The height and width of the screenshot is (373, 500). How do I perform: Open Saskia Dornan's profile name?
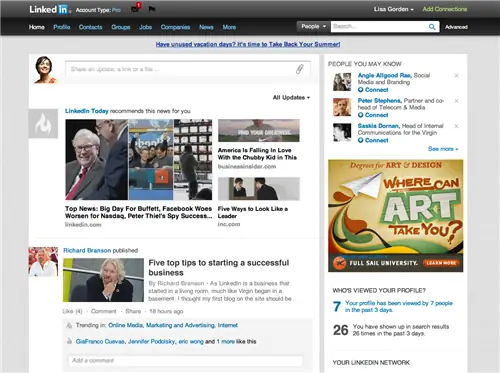pyautogui.click(x=378, y=126)
